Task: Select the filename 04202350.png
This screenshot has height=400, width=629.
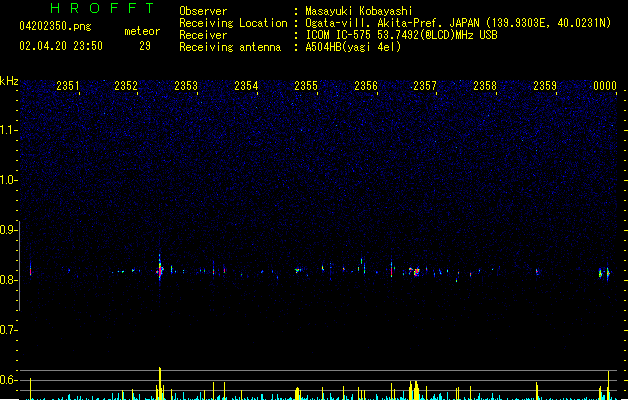Action: point(55,26)
